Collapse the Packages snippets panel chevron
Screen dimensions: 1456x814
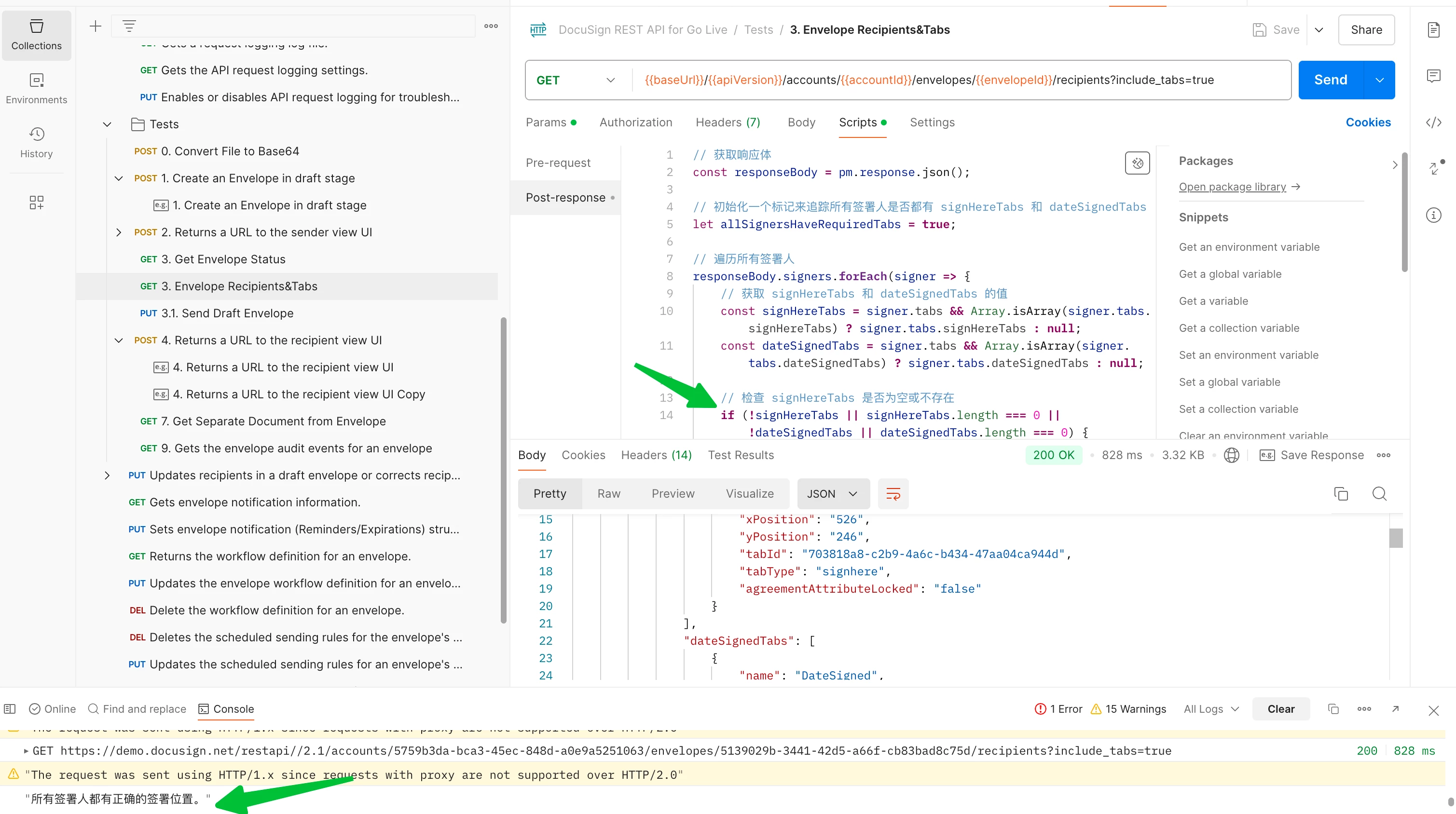coord(1394,165)
